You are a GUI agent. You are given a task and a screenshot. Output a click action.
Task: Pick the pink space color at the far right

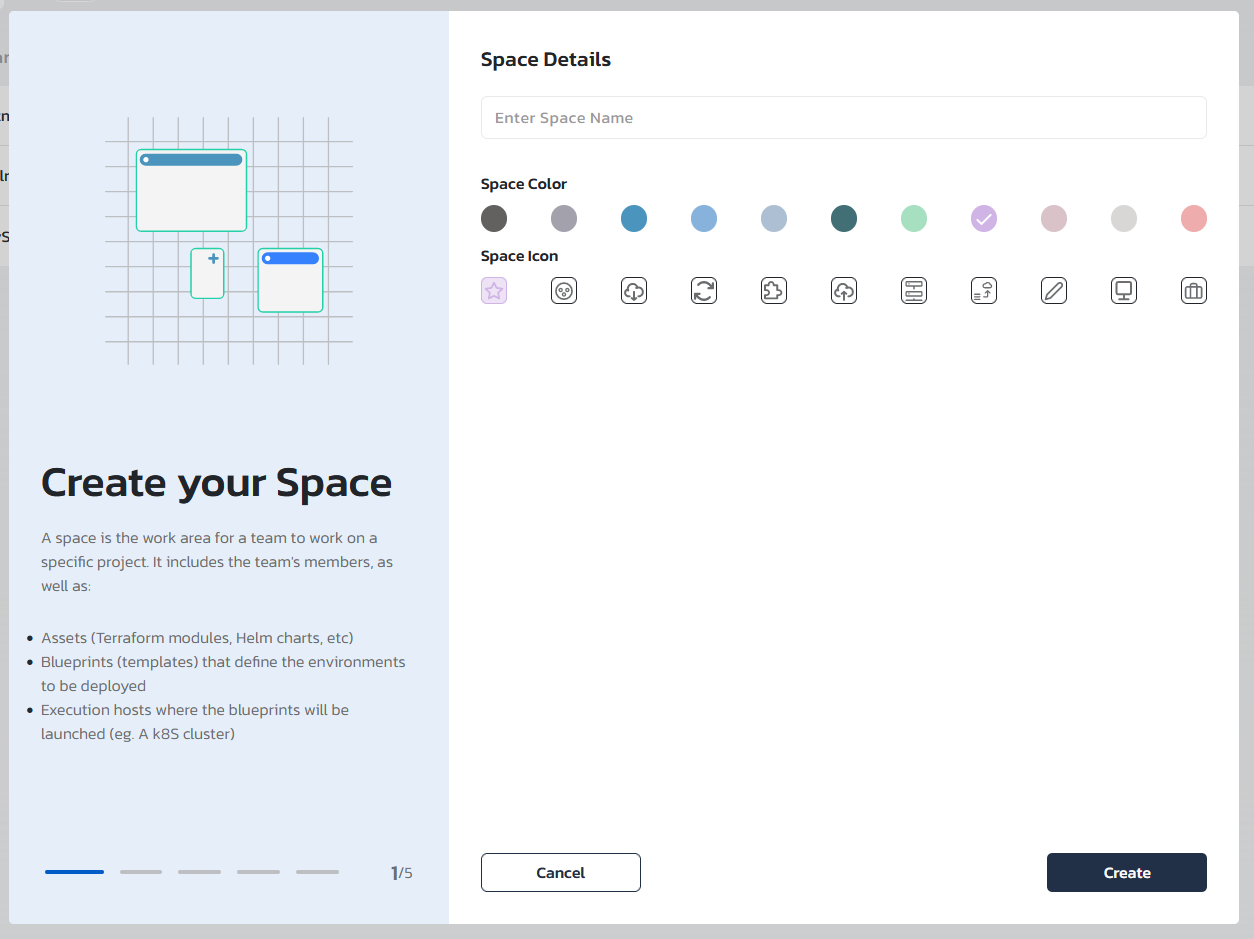[1193, 218]
